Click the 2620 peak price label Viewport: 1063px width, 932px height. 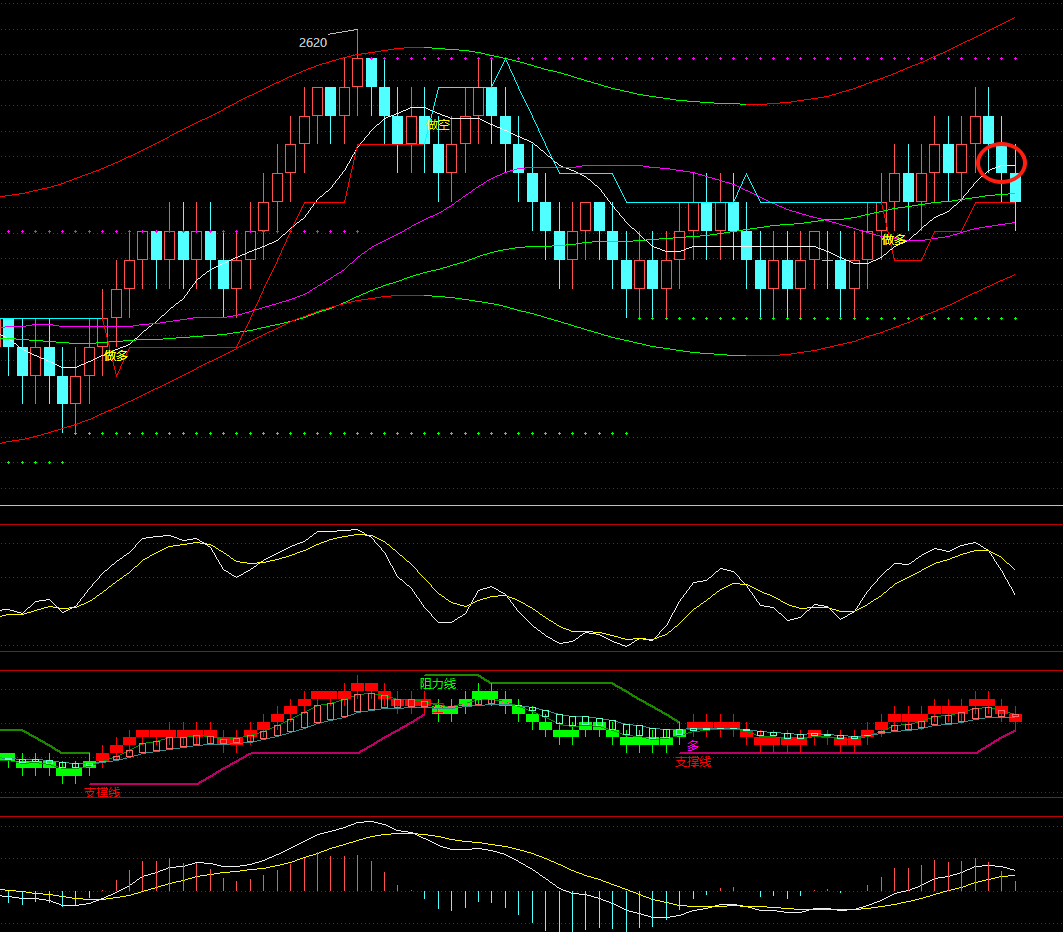point(313,43)
